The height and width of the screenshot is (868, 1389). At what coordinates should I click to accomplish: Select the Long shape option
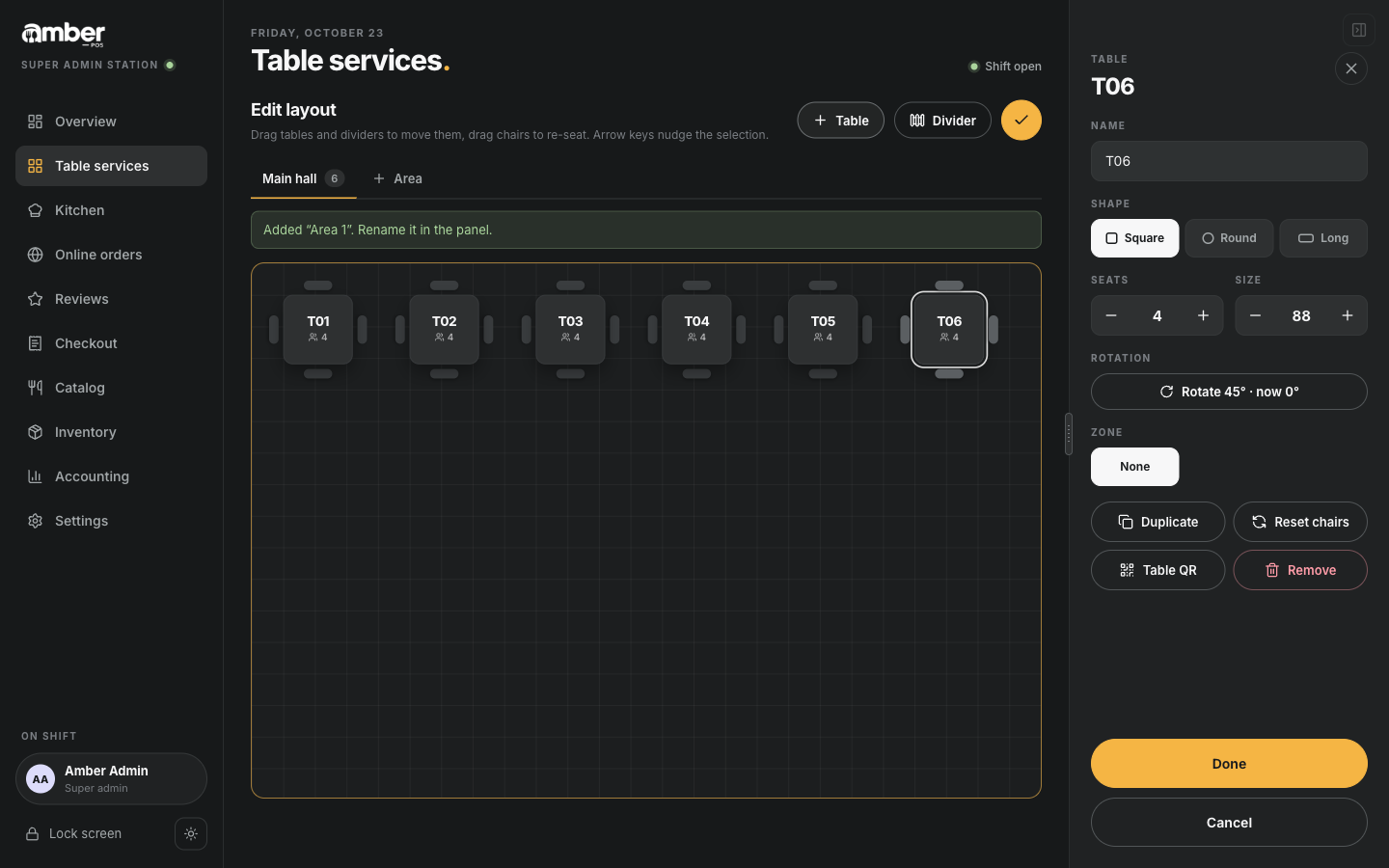1323,238
